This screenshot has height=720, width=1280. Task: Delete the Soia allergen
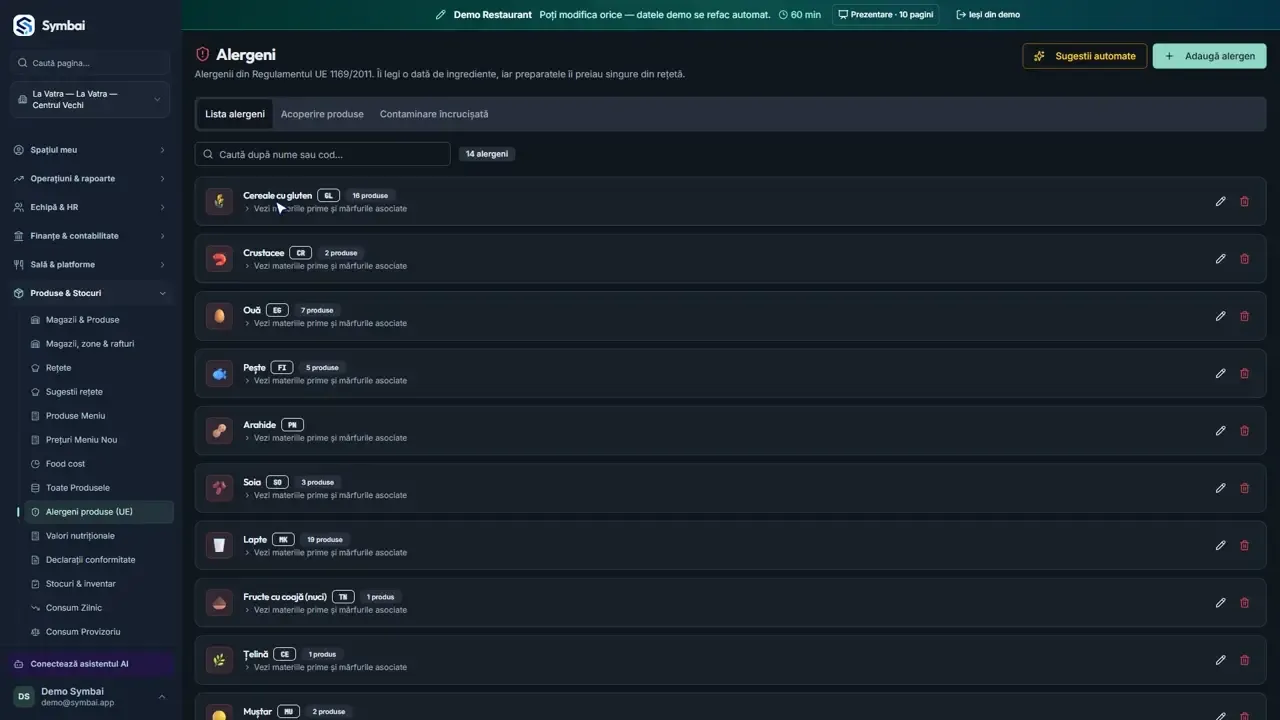(1245, 488)
